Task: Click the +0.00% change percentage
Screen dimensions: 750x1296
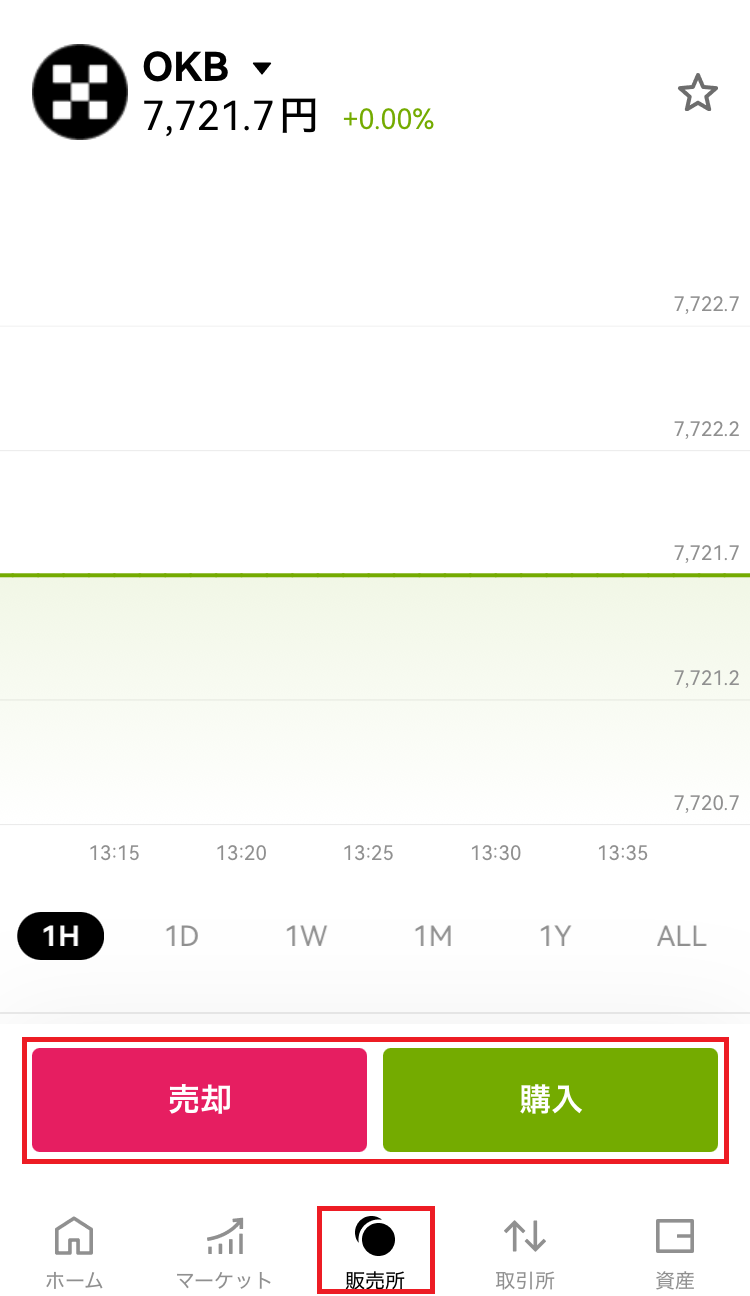Action: (388, 120)
